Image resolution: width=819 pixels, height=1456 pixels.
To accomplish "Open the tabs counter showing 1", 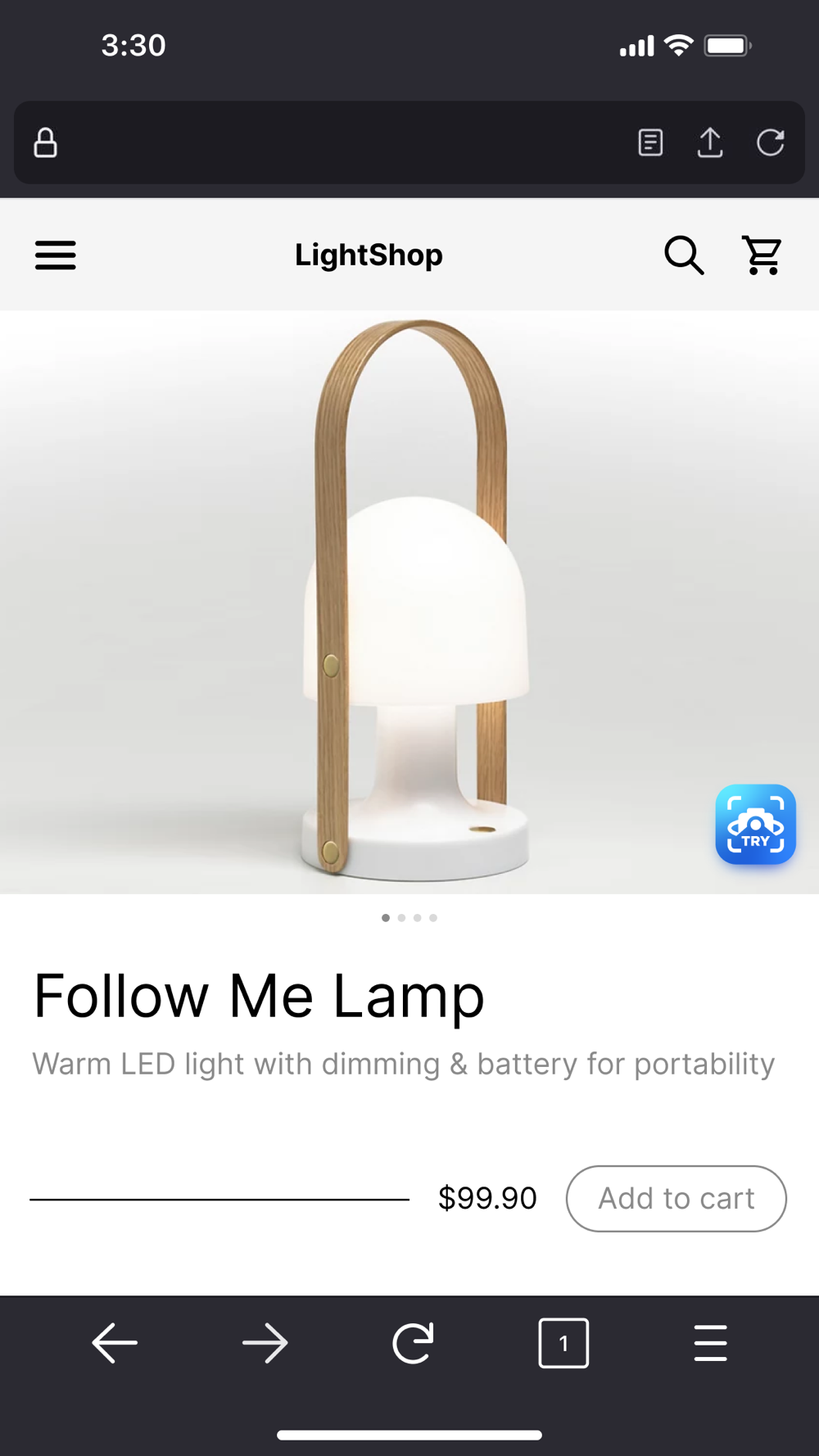I will (563, 1343).
